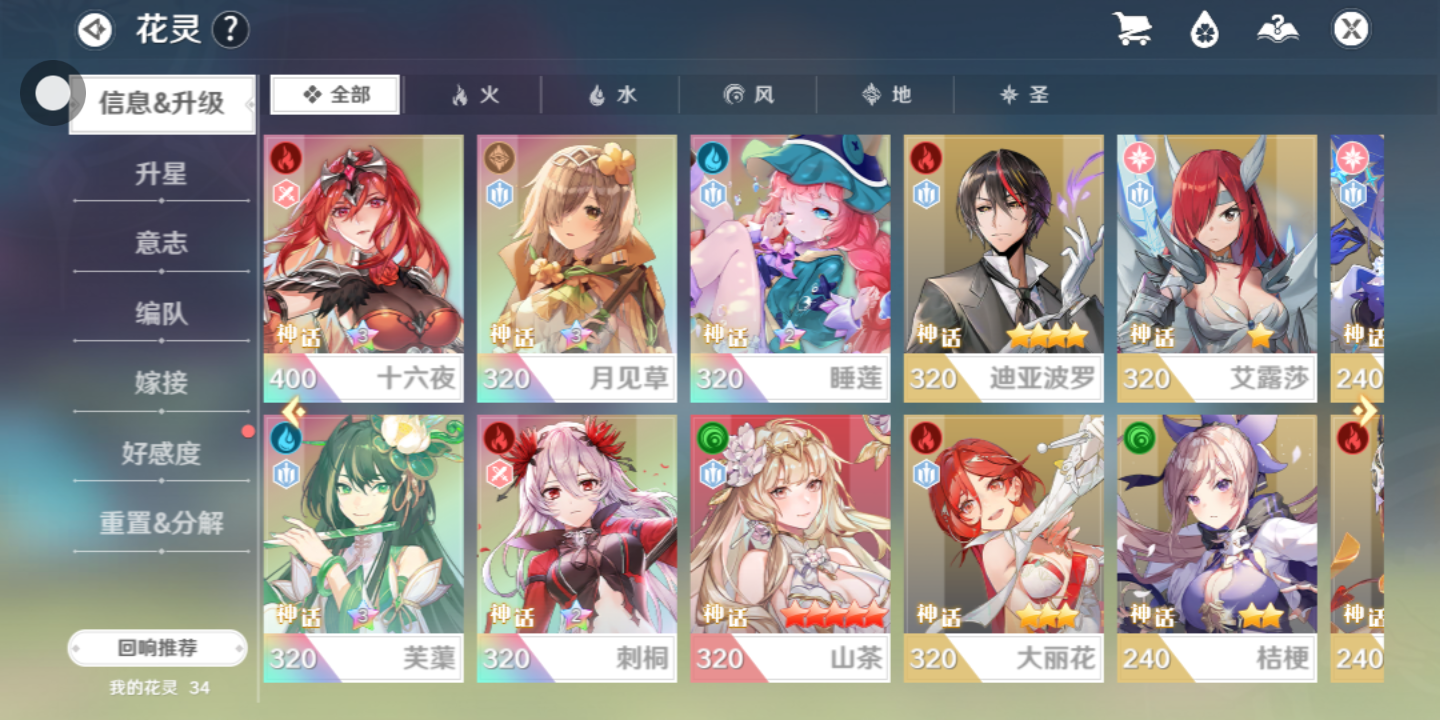Filter by 风 element

tap(749, 95)
